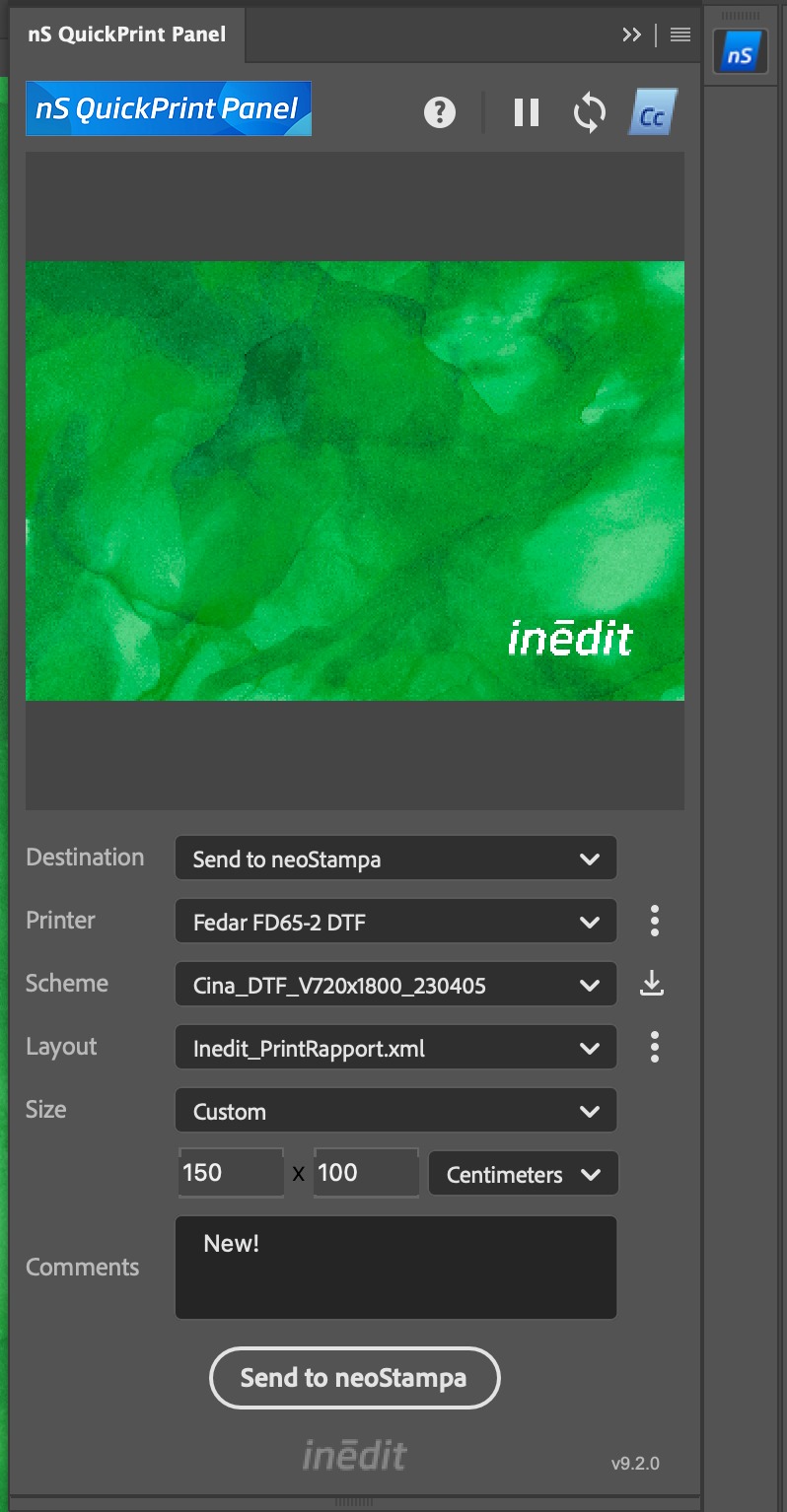This screenshot has height=1512, width=787.
Task: Click the Size label
Action: (46, 1110)
